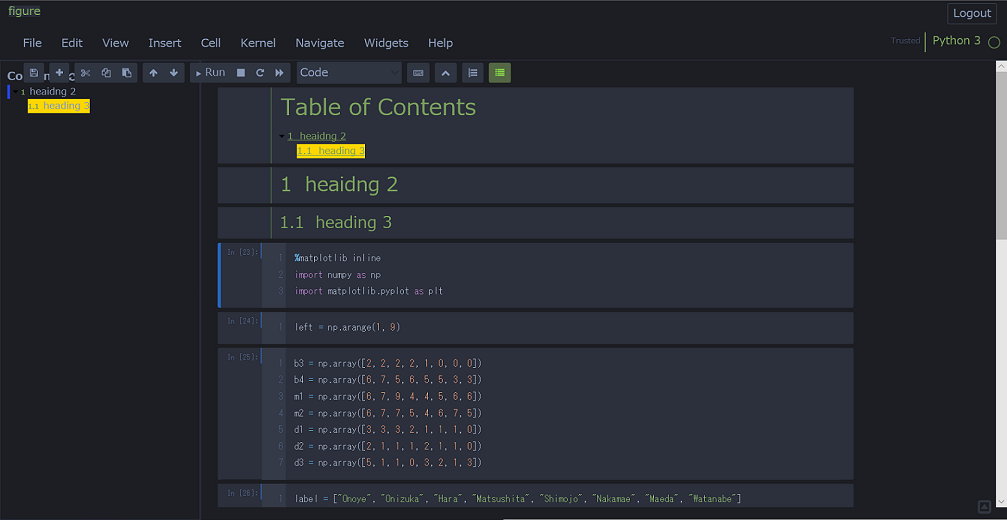Click the In [24] cell prompt
This screenshot has height=520, width=1007.
coord(243,321)
